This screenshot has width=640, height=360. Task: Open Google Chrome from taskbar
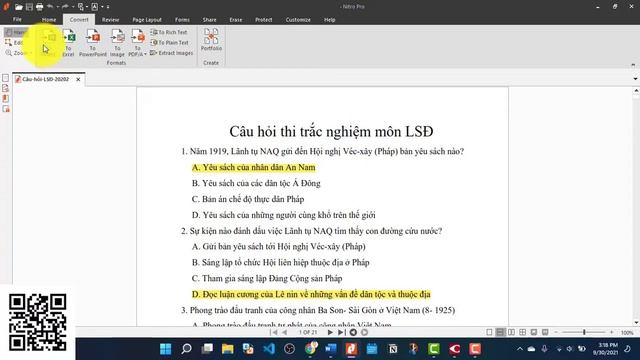tap(310, 349)
